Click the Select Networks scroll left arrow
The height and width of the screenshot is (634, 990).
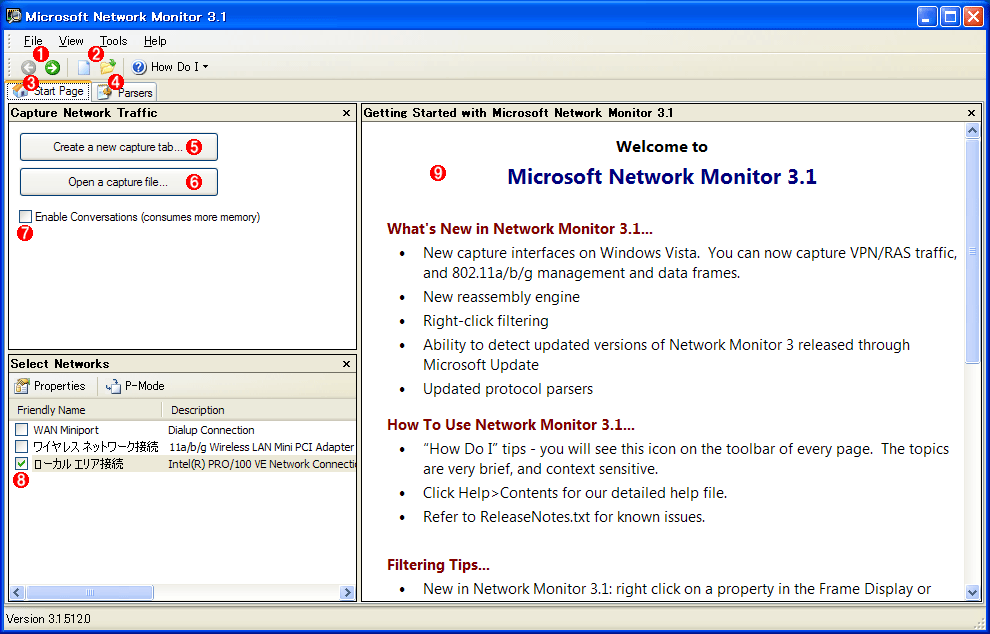click(17, 592)
